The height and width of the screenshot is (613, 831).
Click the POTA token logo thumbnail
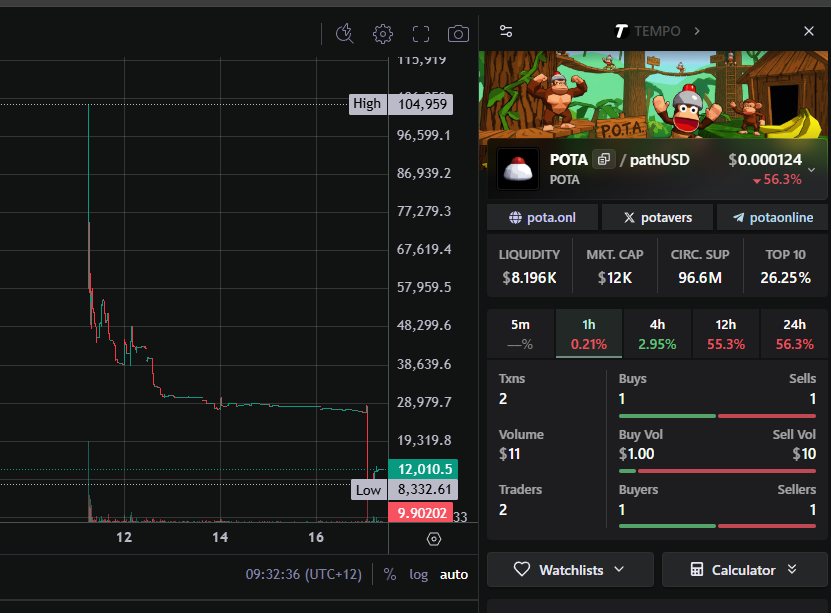coord(518,169)
